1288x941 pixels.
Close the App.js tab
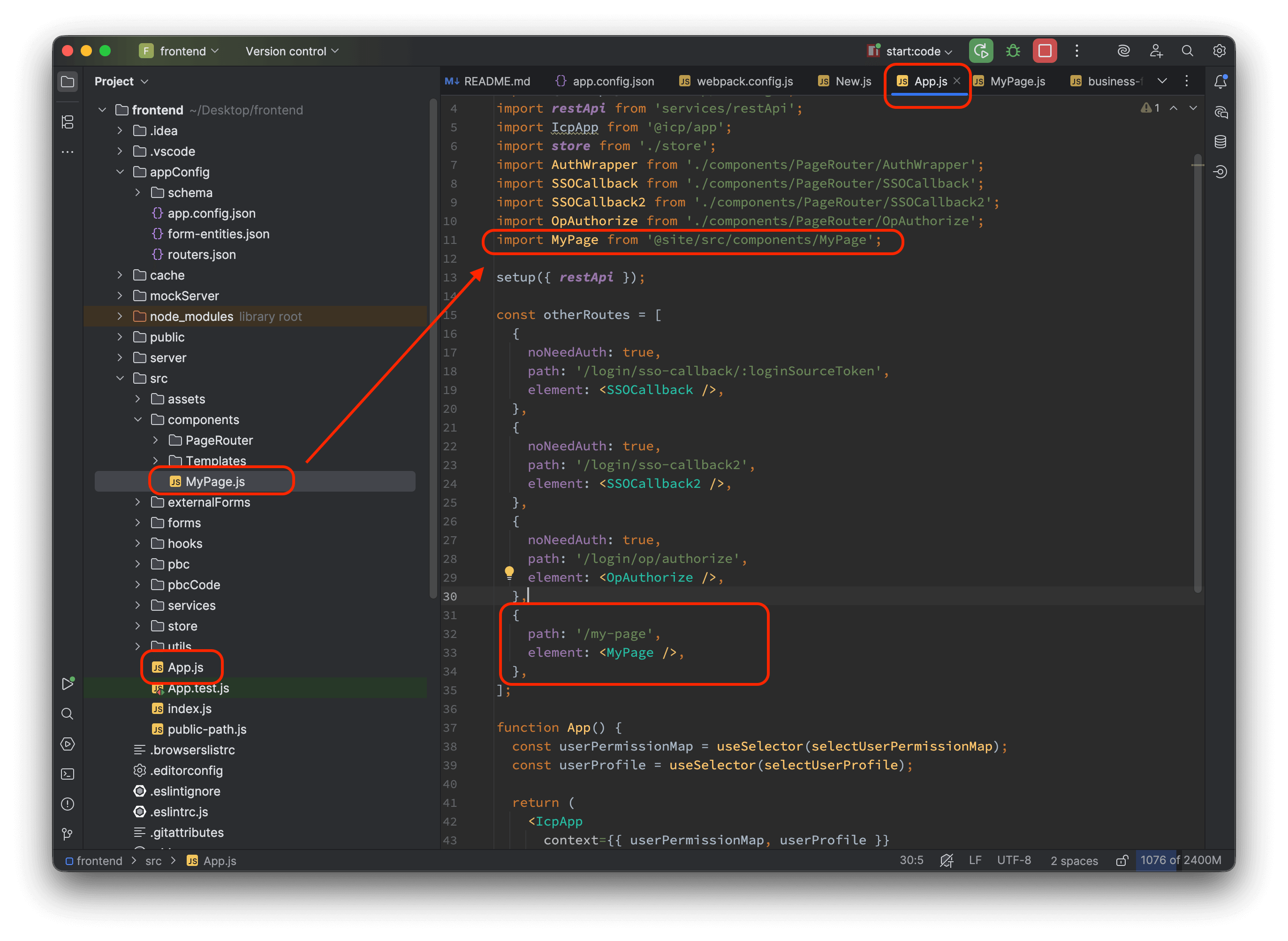(x=957, y=81)
